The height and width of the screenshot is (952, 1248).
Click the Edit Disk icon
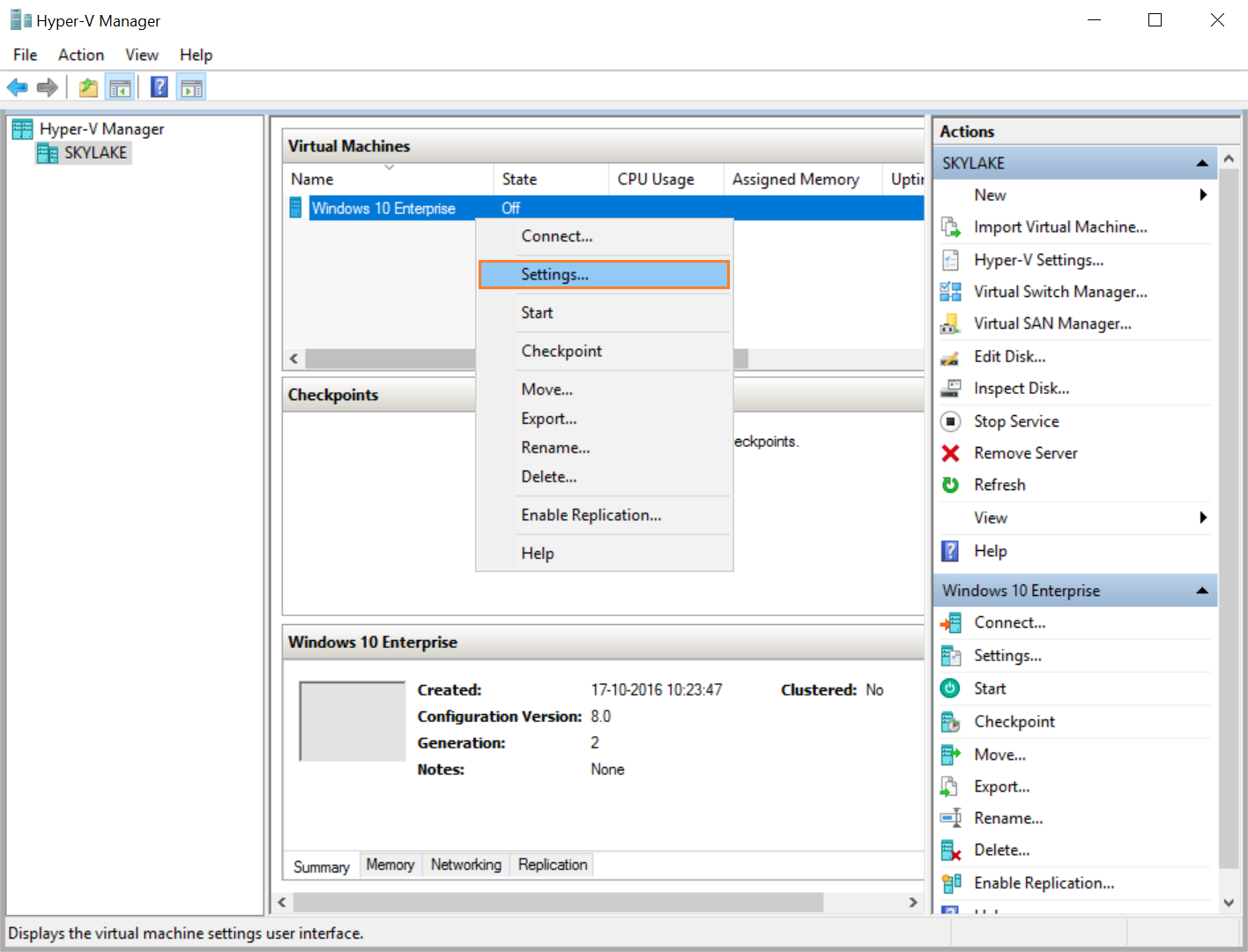[x=951, y=357]
